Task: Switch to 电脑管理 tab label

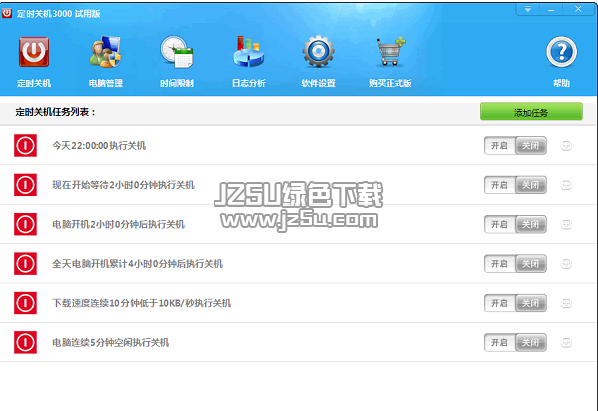Action: click(x=106, y=83)
